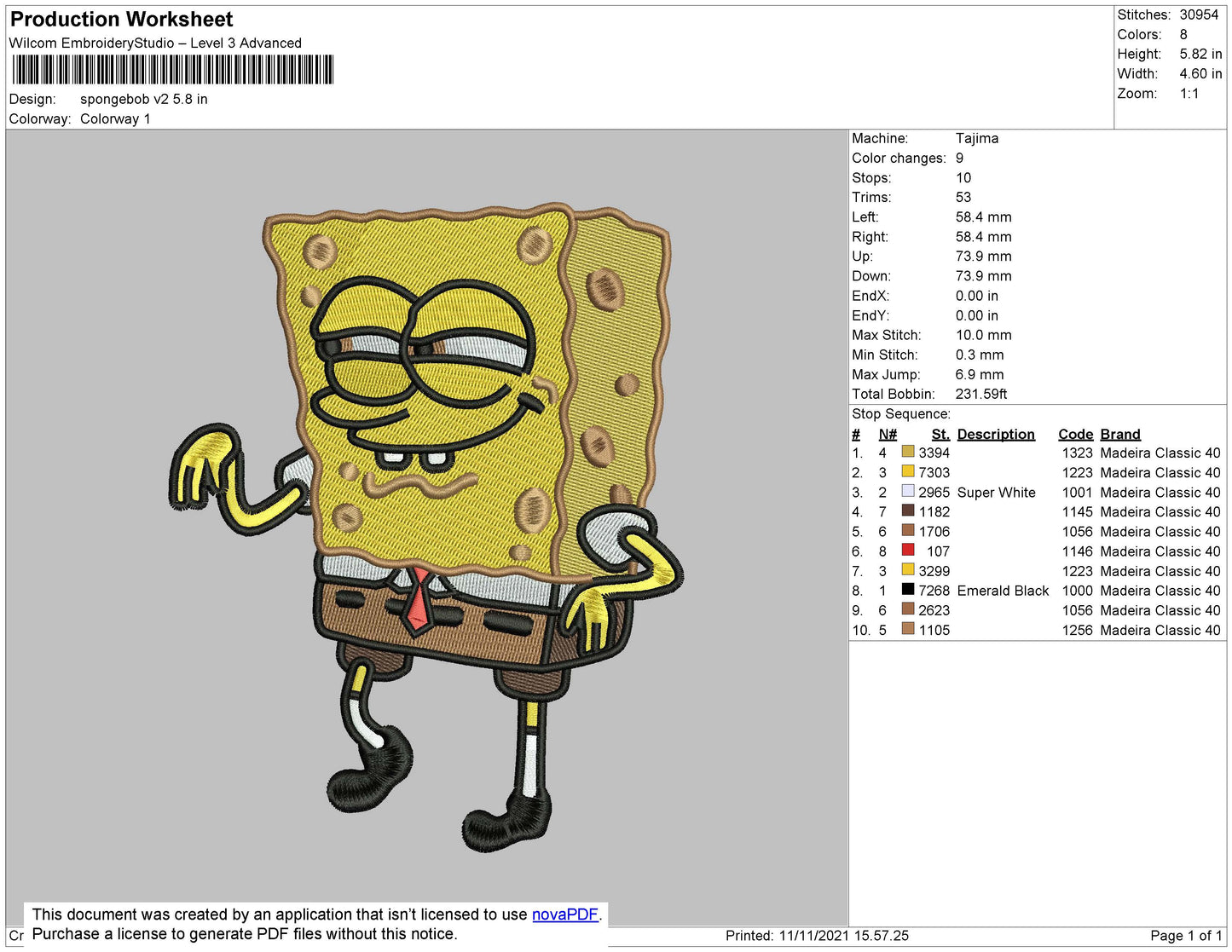
Task: Click the Brand column header
Action: click(x=1119, y=434)
